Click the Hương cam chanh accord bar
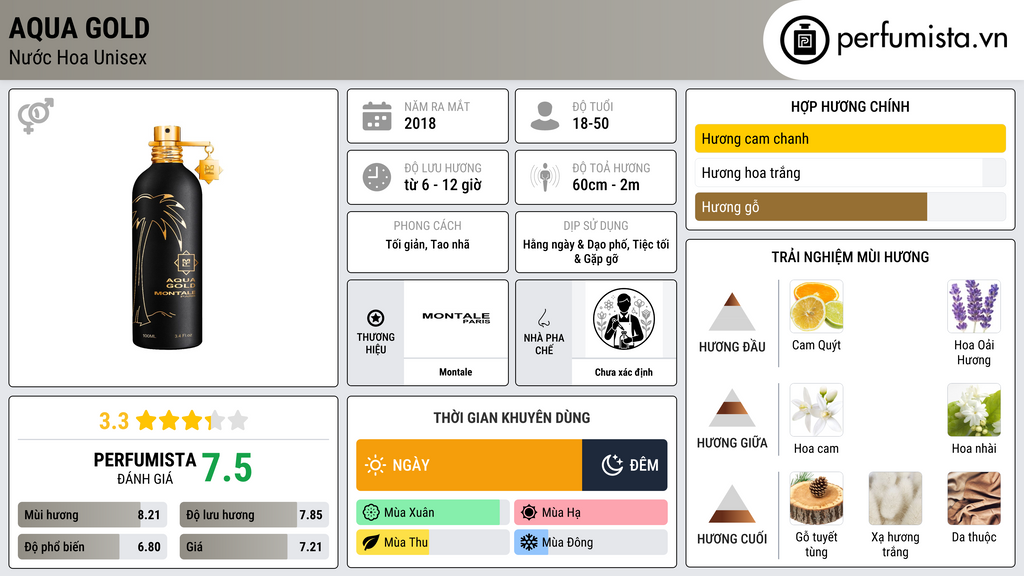 [x=850, y=138]
